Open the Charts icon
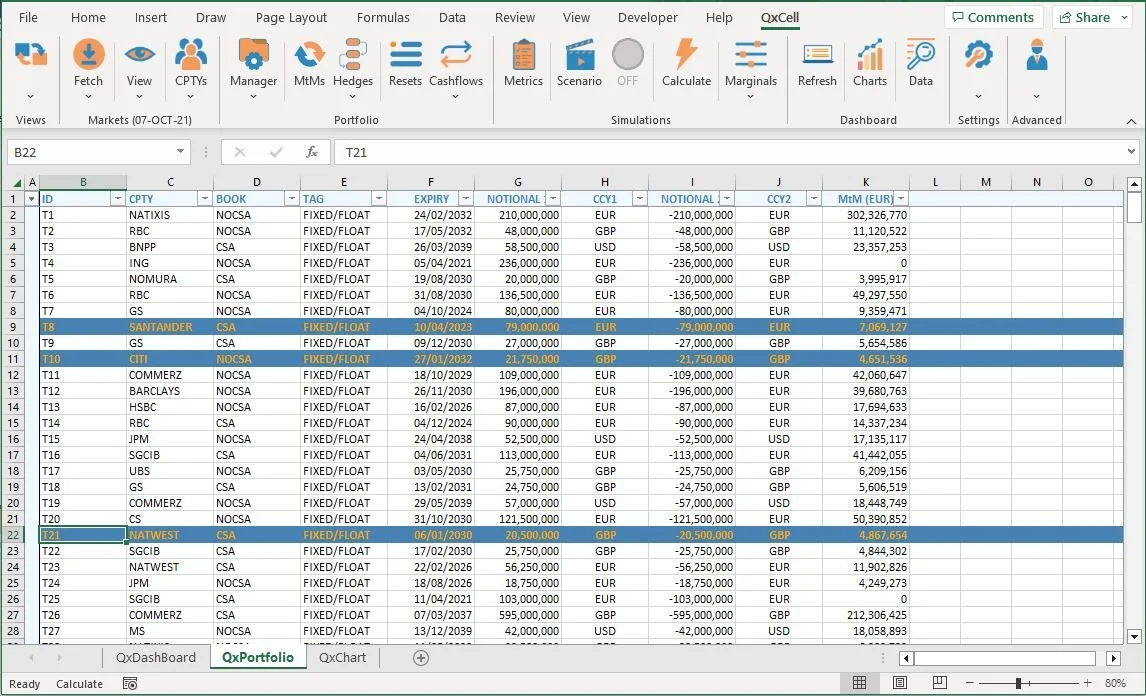This screenshot has width=1146, height=696. pyautogui.click(x=870, y=55)
